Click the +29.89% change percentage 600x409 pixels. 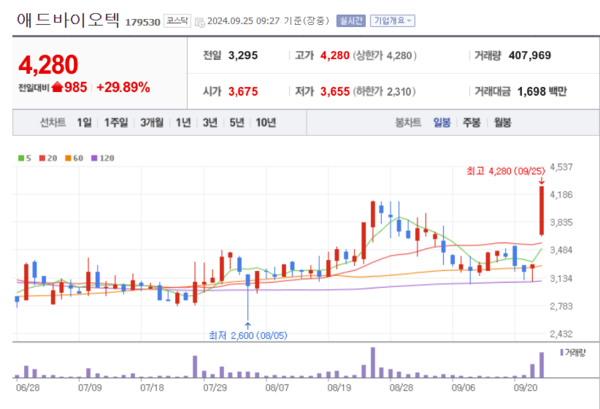(x=123, y=87)
